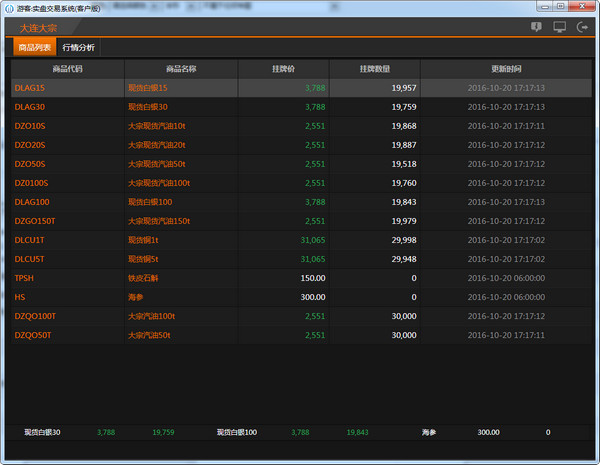
Task: Click product name 大宗汽油100t
Action: 152,316
